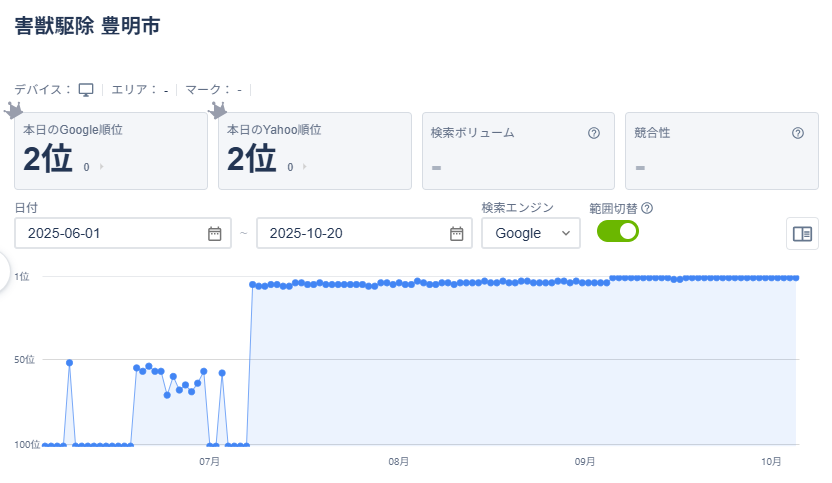The height and width of the screenshot is (483, 832).
Task: Open help icon for 検索ボリューム
Action: click(594, 133)
